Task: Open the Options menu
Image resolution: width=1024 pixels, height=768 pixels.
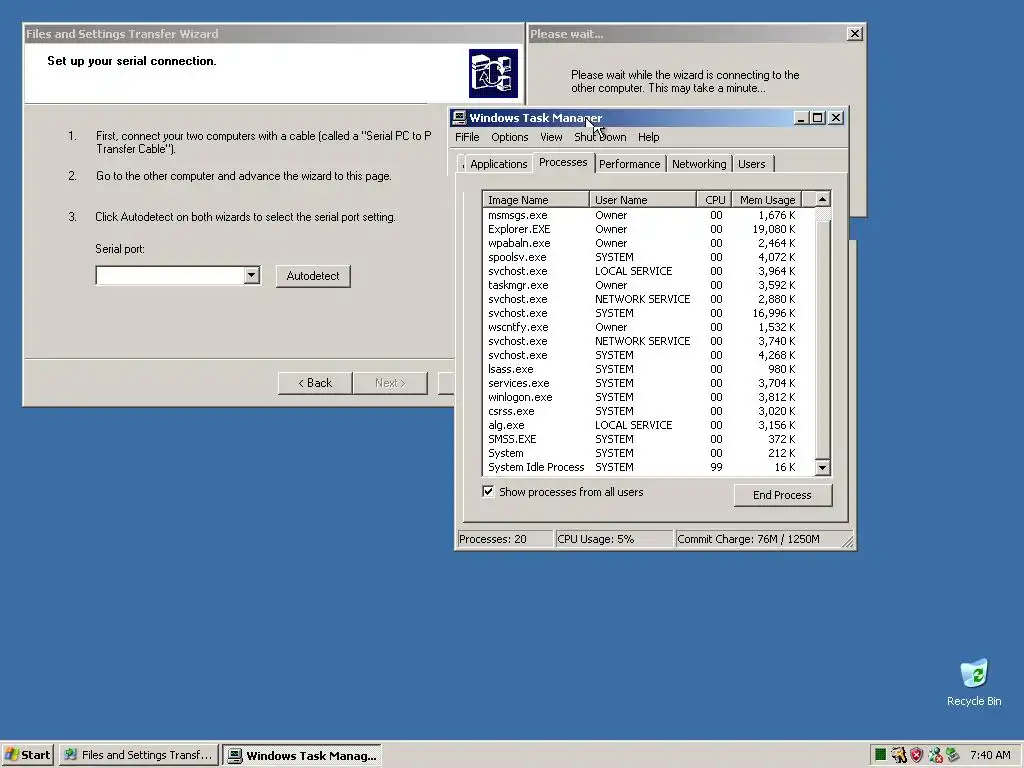Action: 509,137
